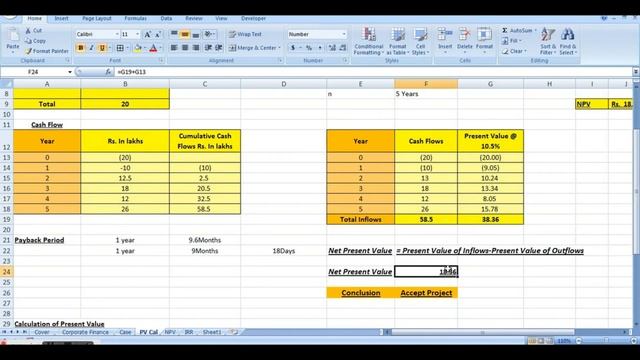640x360 pixels.
Task: Expand the Number format dropdown
Action: [344, 34]
